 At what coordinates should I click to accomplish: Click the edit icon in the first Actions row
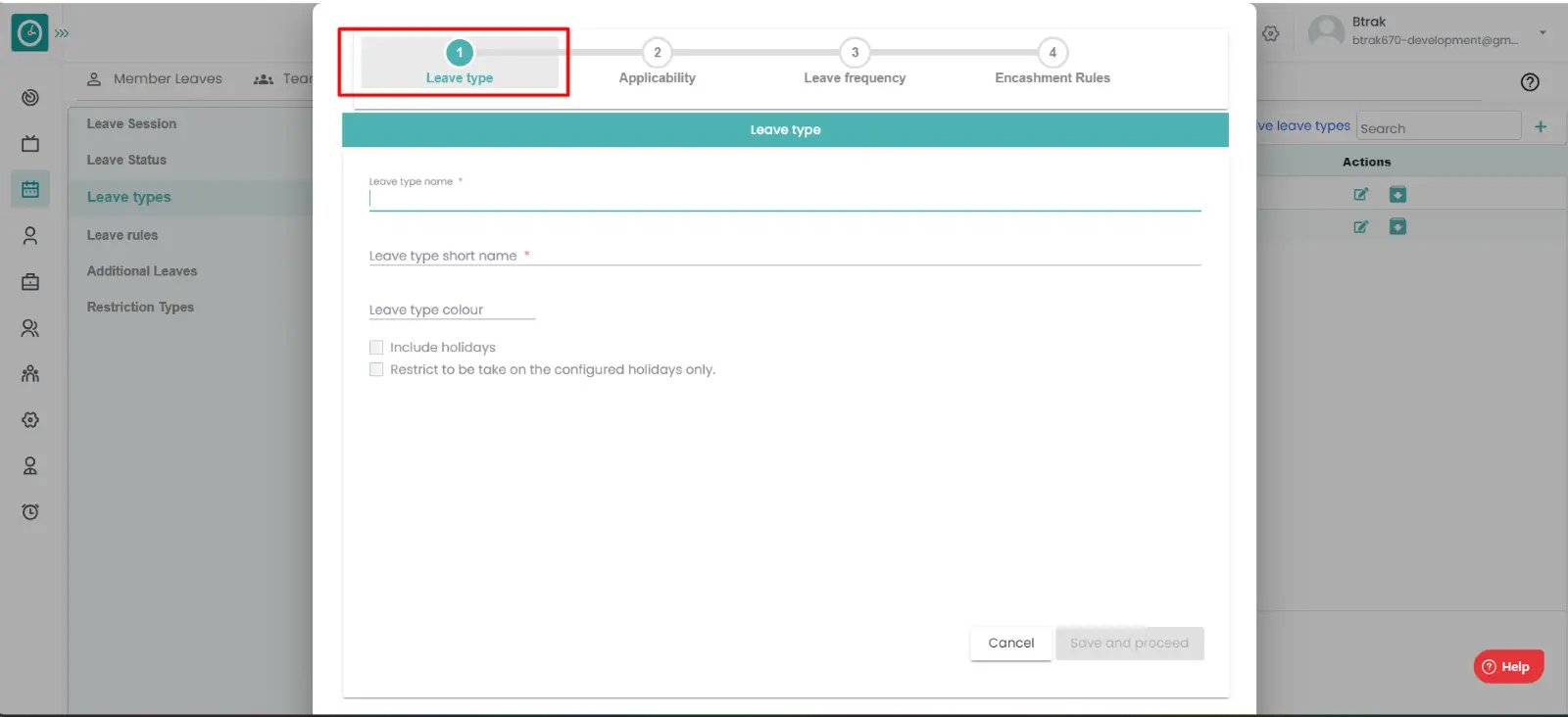point(1360,195)
